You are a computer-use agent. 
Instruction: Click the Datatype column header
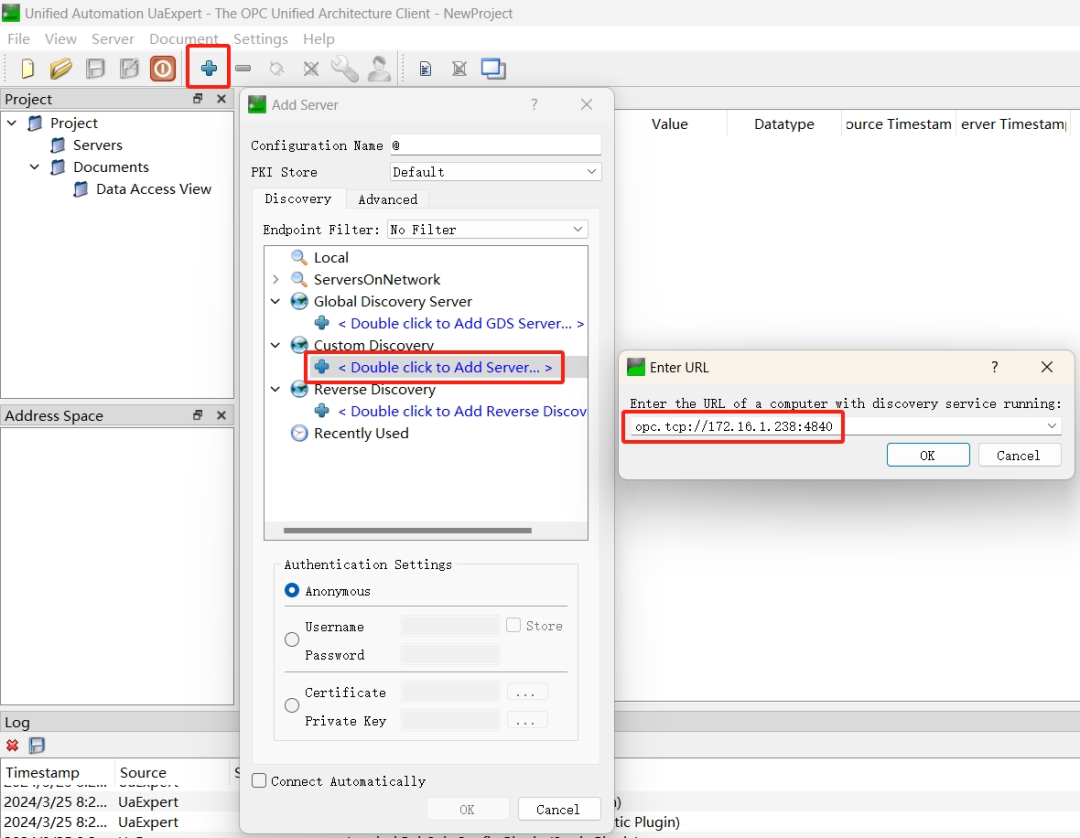coord(784,124)
